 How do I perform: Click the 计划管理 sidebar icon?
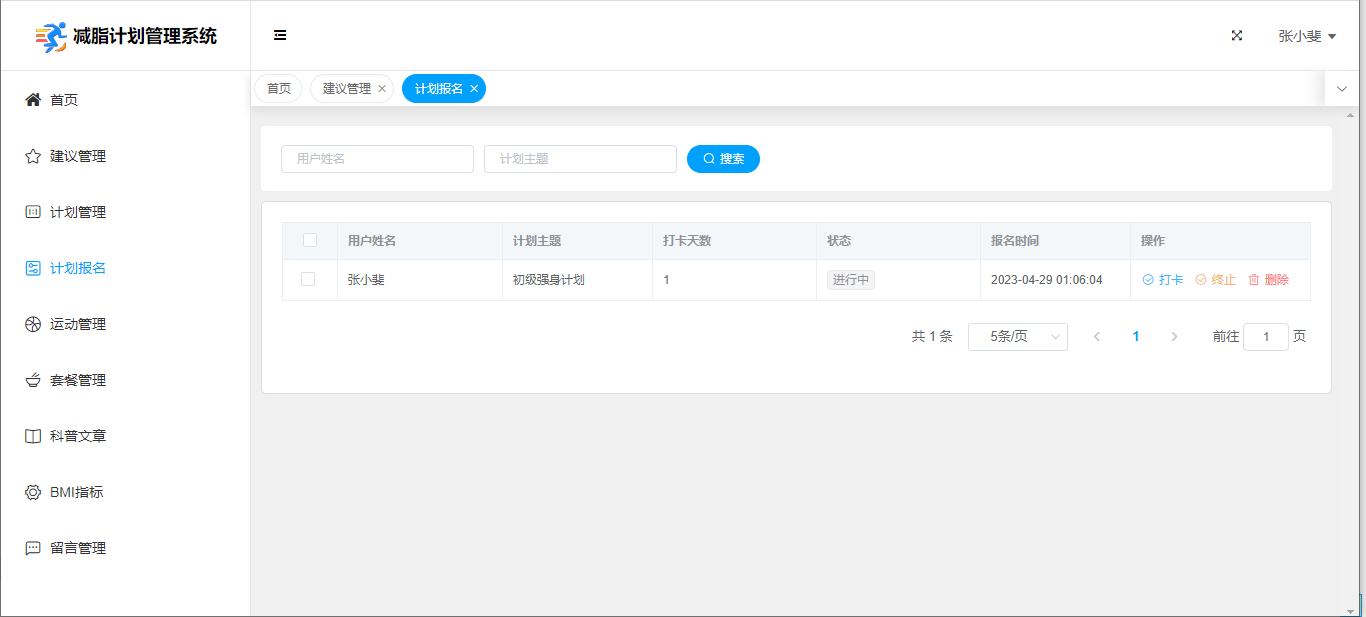[x=33, y=212]
